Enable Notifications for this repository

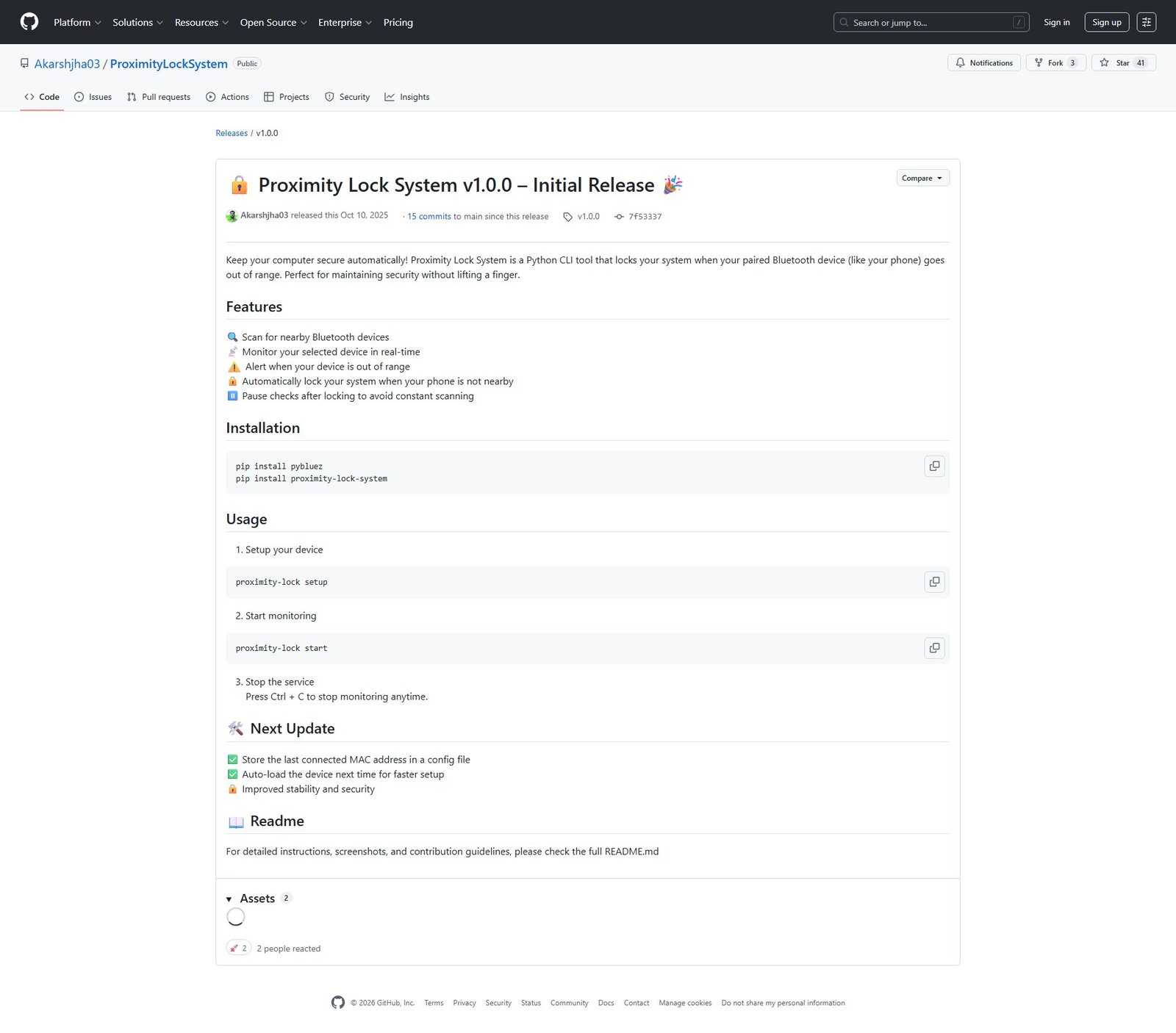(983, 63)
